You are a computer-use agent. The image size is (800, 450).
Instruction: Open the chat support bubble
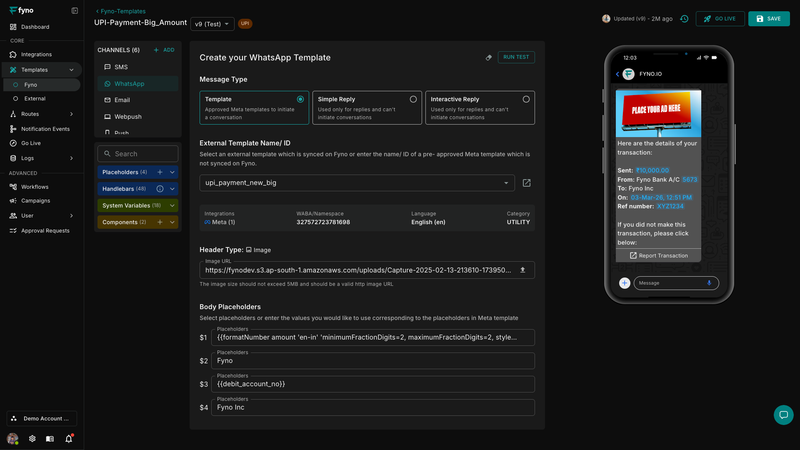click(783, 415)
